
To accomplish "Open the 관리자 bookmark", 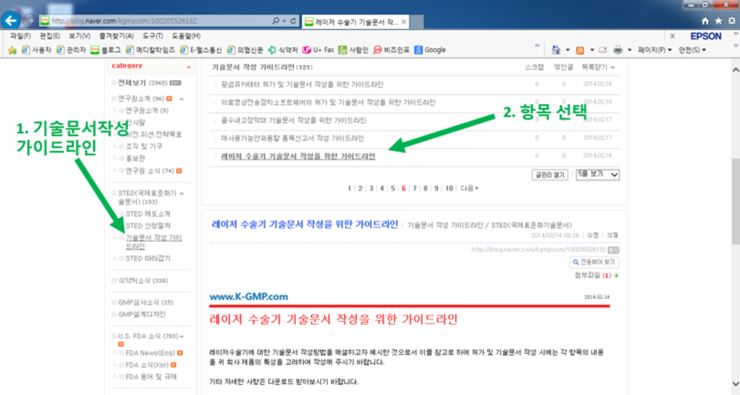I will [71, 50].
